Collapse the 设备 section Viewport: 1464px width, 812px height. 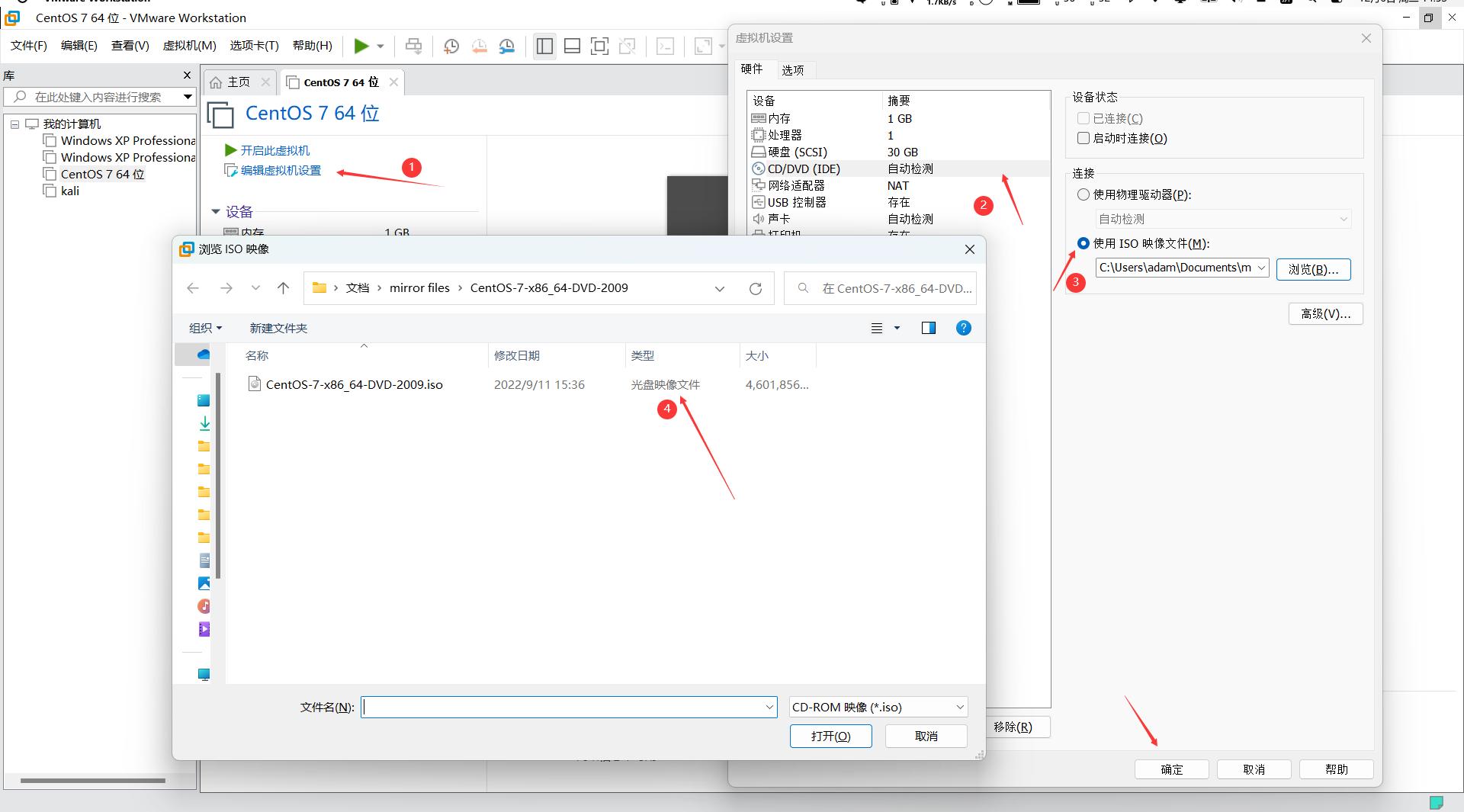coord(216,211)
